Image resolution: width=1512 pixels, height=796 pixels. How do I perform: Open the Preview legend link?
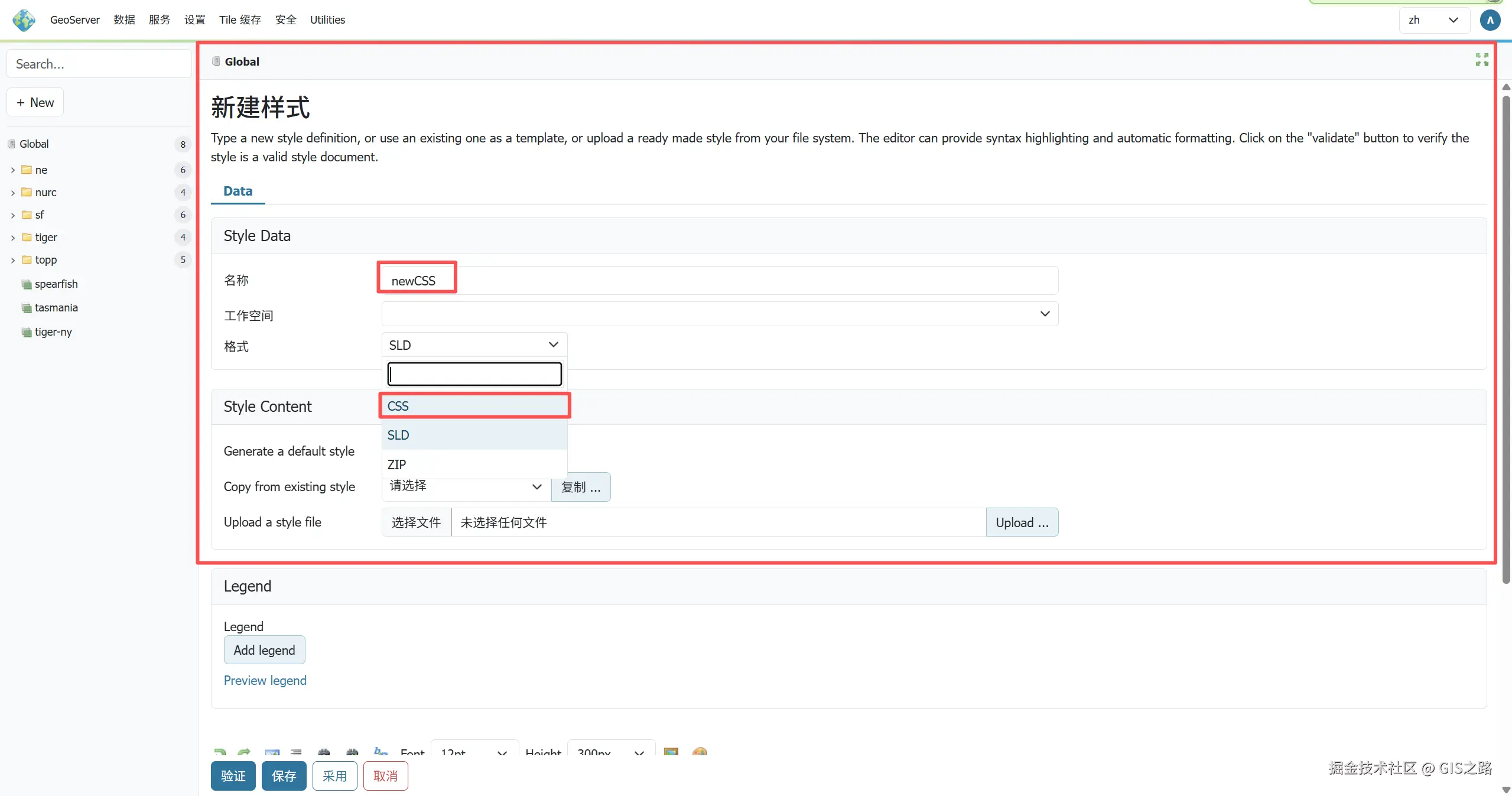(x=265, y=680)
